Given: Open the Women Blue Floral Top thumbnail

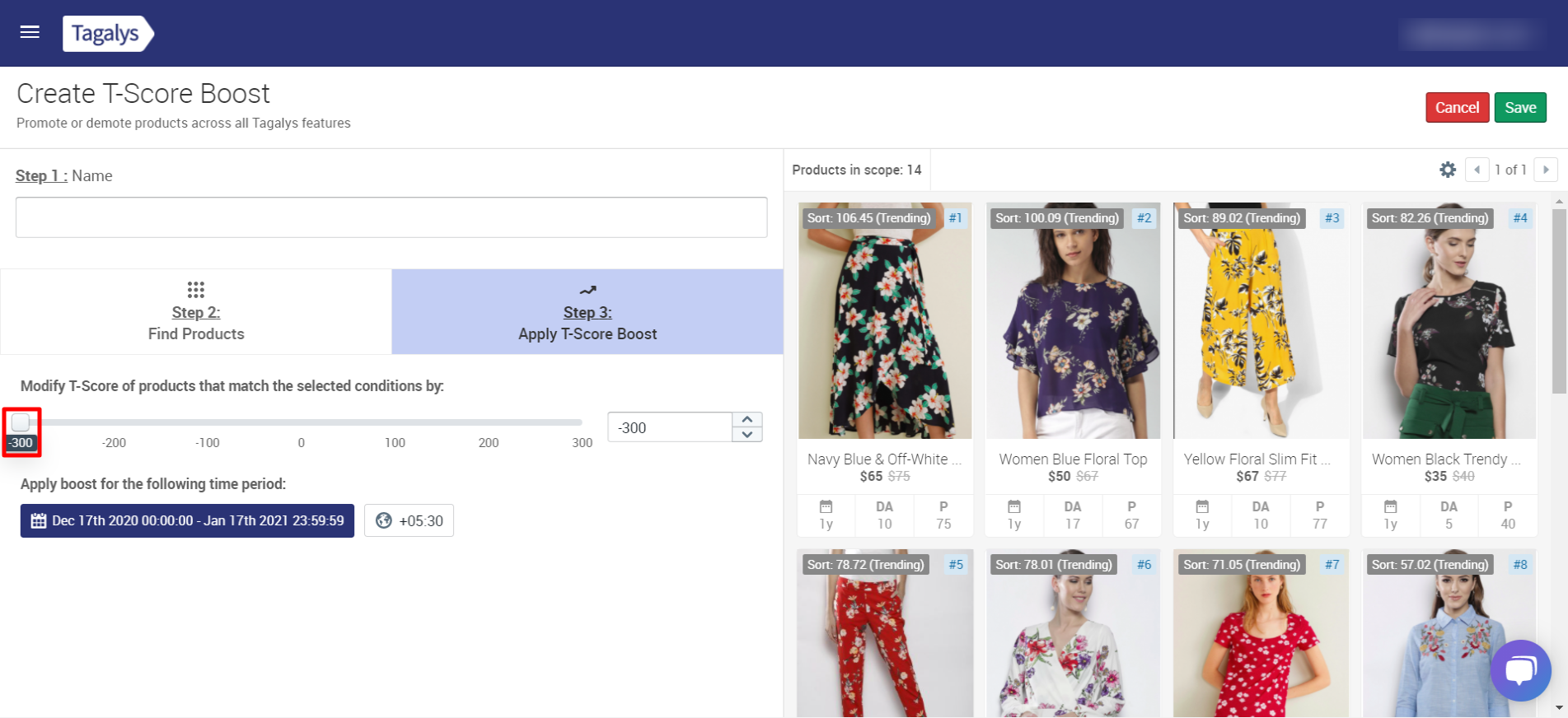Looking at the screenshot, I should click(1073, 321).
